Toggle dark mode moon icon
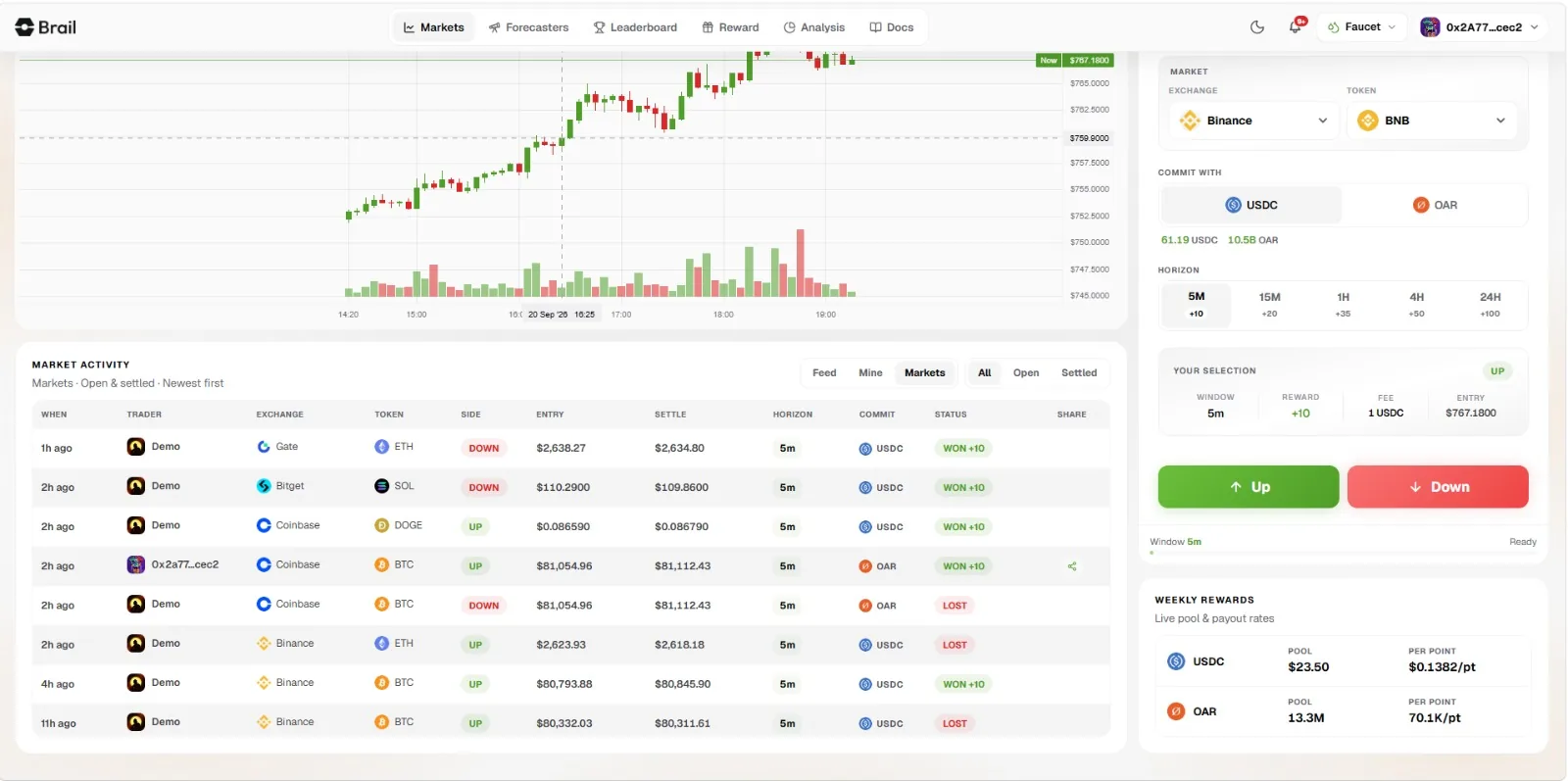Screen dimensions: 1568x781 point(1257,27)
